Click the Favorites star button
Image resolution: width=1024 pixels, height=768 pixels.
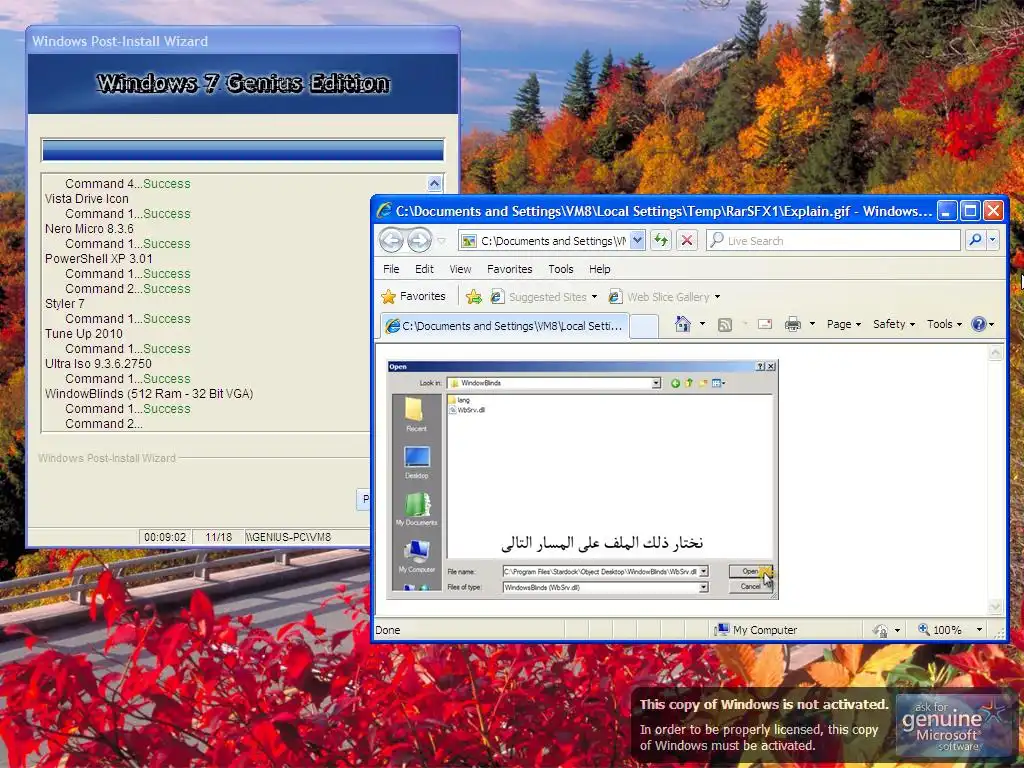[413, 296]
